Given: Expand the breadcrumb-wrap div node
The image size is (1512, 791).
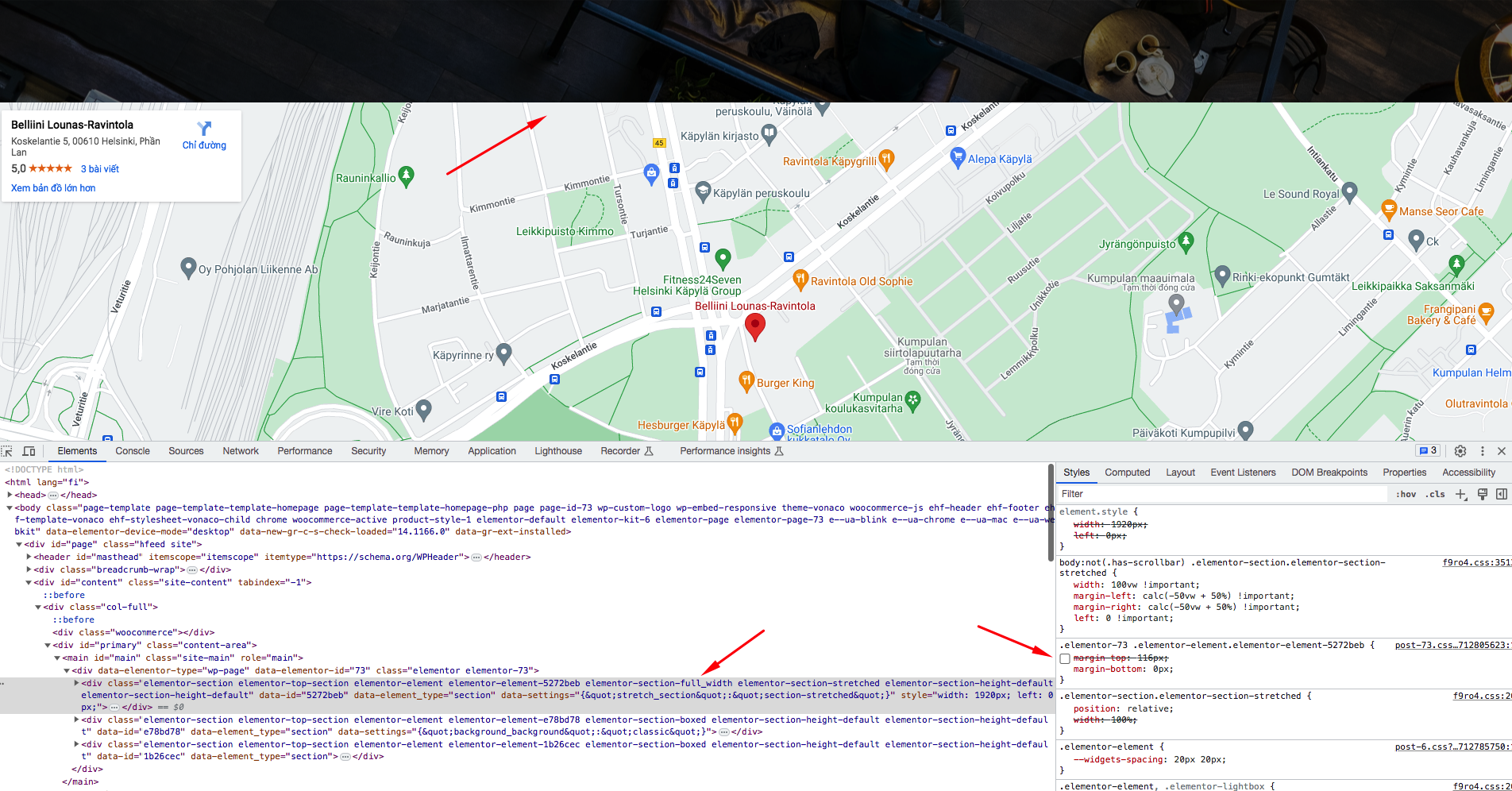Looking at the screenshot, I should tap(29, 569).
